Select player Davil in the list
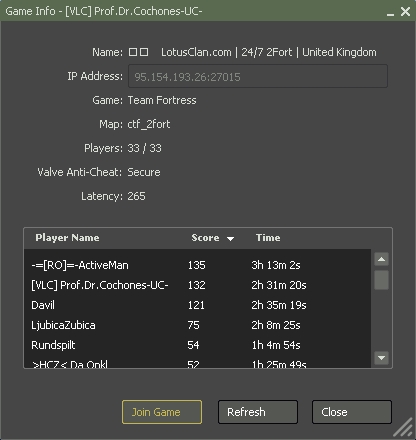Viewport: 416px width, 440px height. click(197, 305)
